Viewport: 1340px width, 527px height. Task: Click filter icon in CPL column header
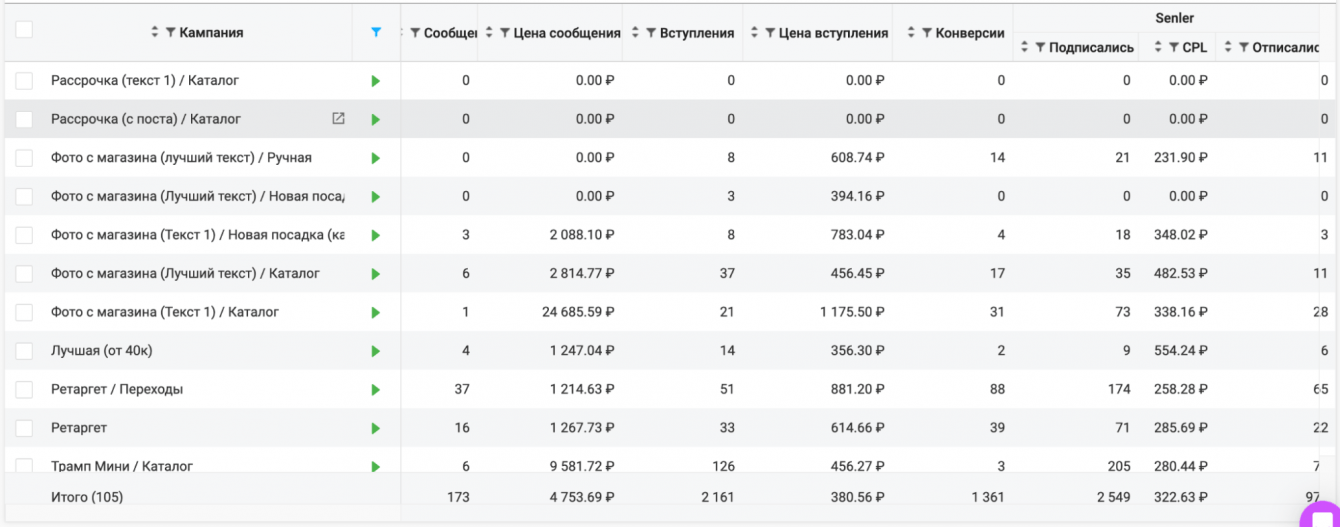click(x=1173, y=47)
